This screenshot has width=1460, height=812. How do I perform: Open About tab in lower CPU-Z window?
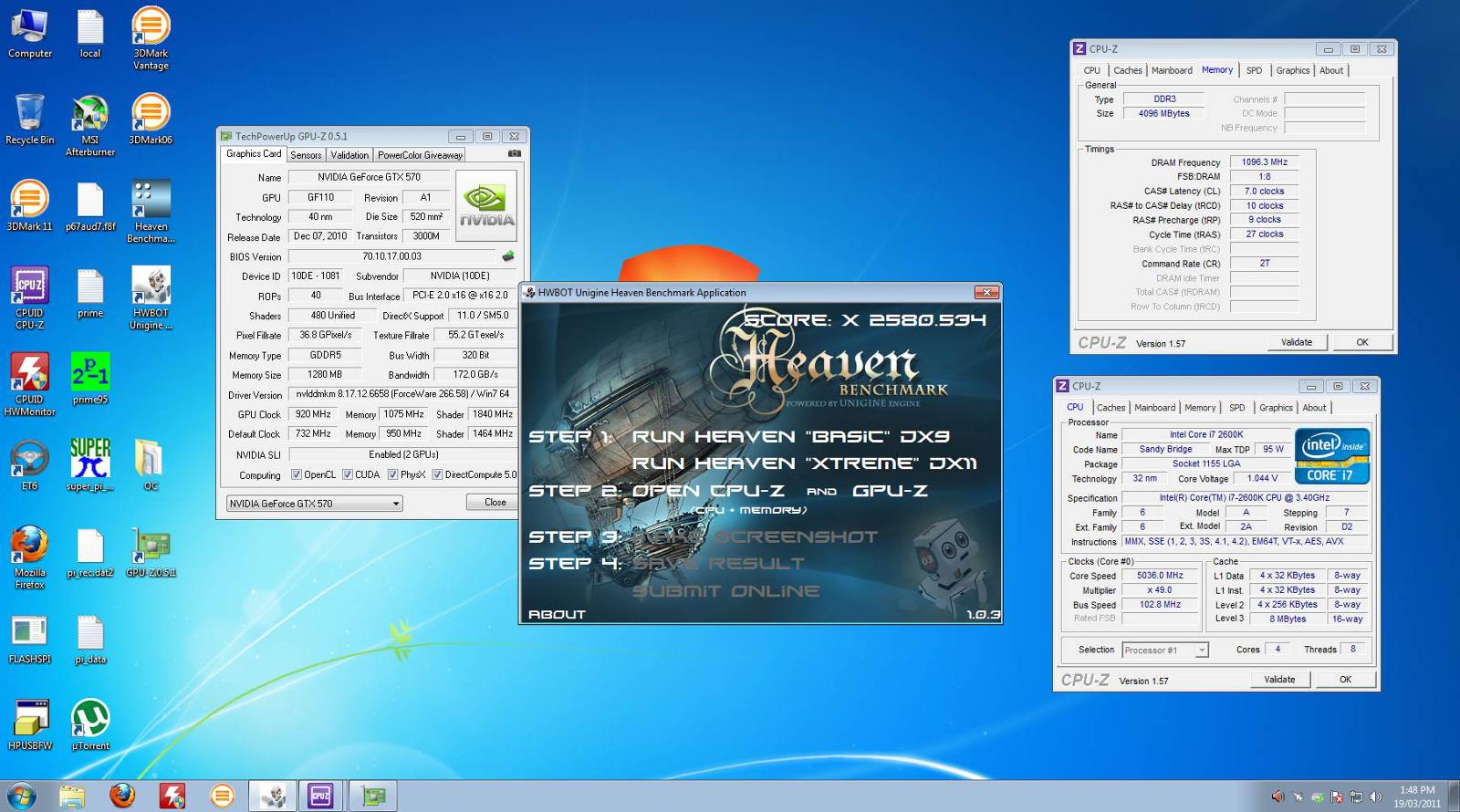[x=1314, y=408]
